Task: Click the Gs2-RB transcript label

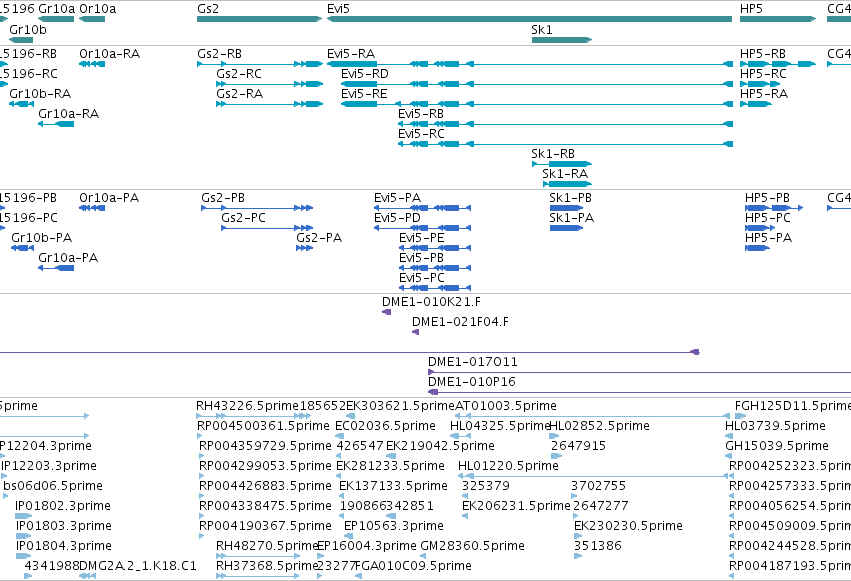Action: pos(219,54)
